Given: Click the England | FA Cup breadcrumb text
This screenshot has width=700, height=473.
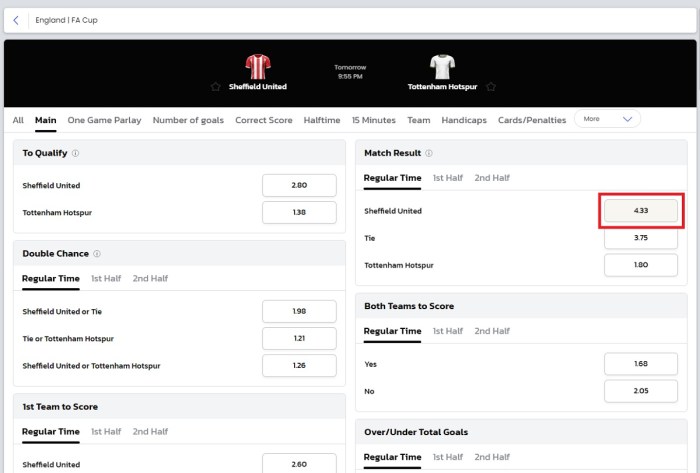Looking at the screenshot, I should pos(67,20).
